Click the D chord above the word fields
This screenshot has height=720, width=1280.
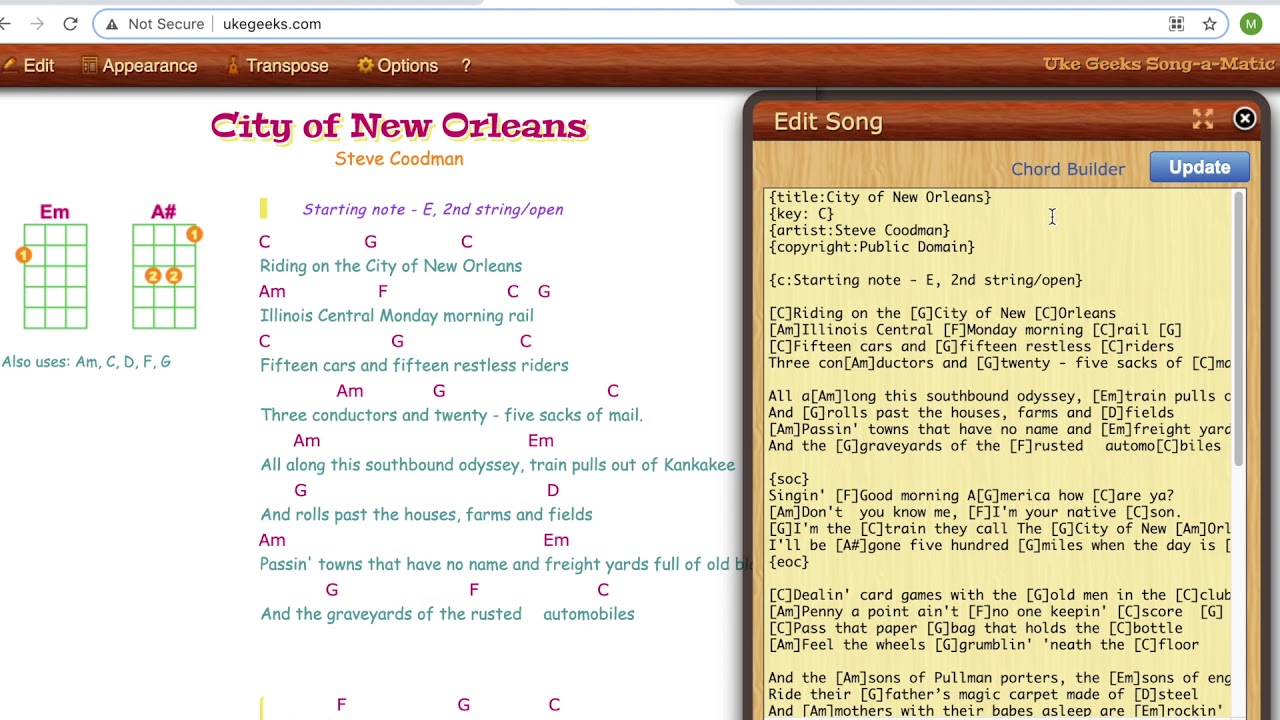553,490
